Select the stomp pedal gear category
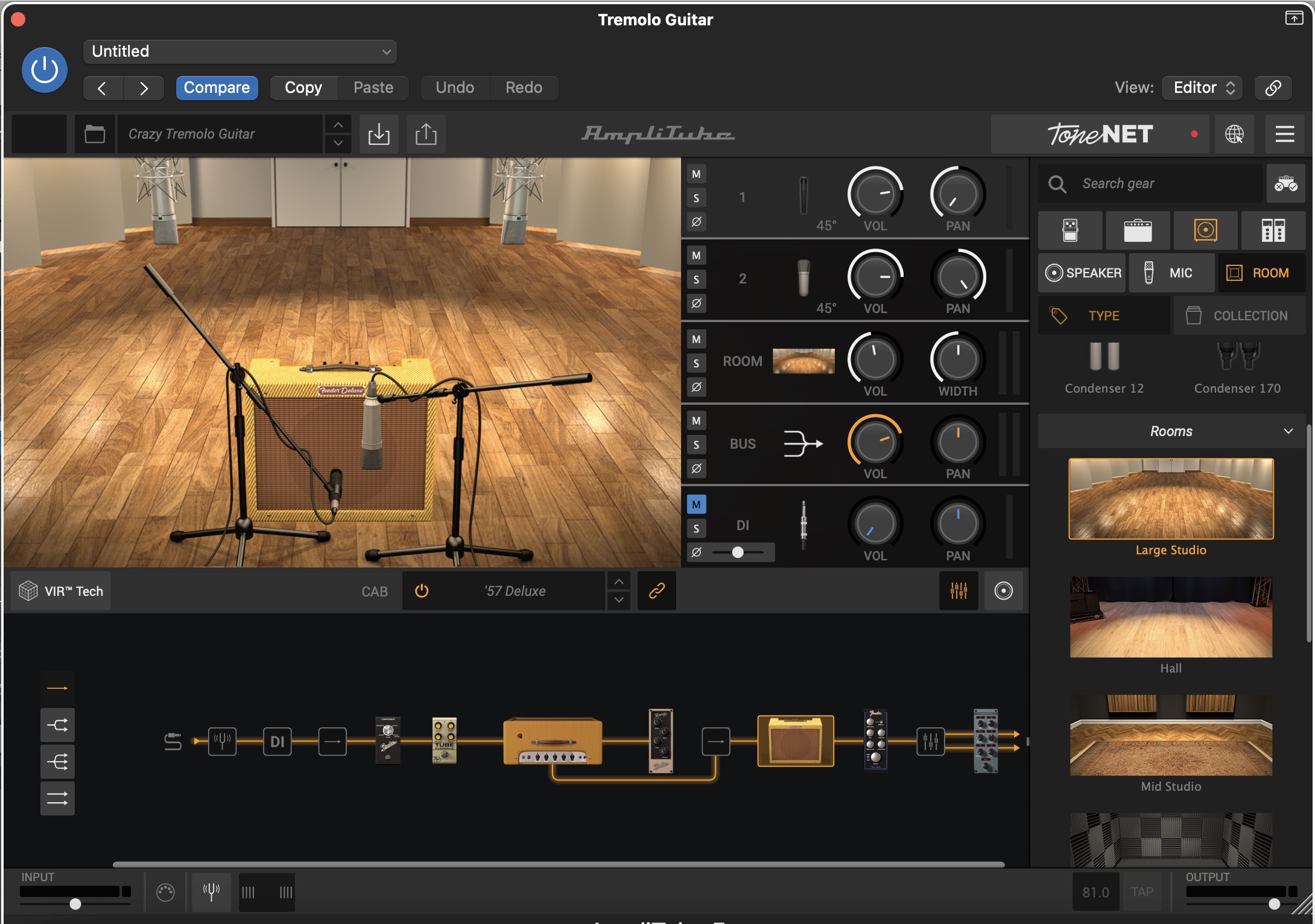1315x924 pixels. (x=1070, y=230)
